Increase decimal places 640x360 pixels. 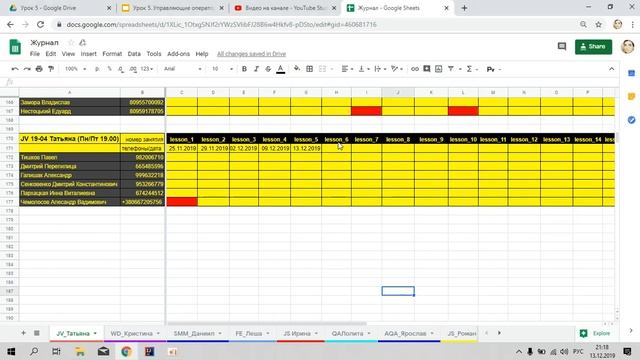133,69
